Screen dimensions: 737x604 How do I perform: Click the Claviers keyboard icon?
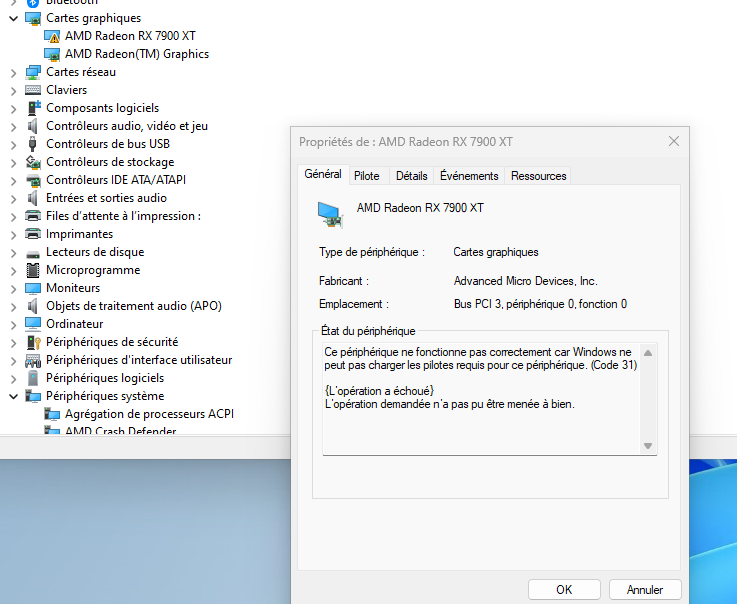(x=33, y=90)
